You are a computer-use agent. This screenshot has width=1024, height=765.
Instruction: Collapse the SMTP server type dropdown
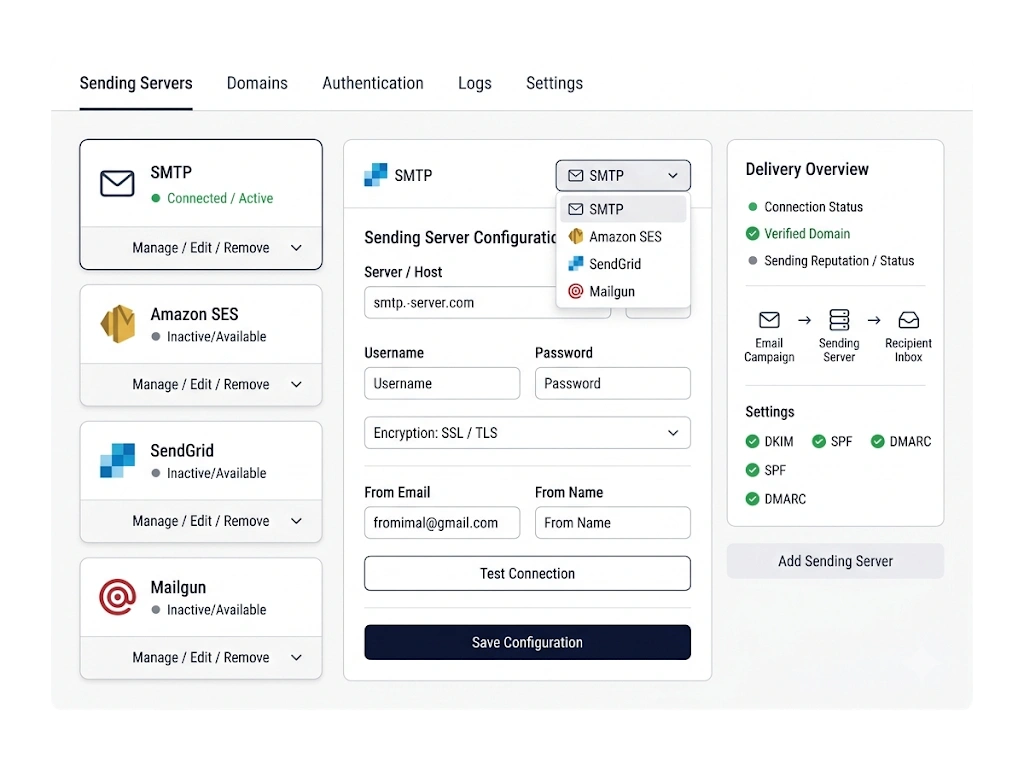point(623,176)
